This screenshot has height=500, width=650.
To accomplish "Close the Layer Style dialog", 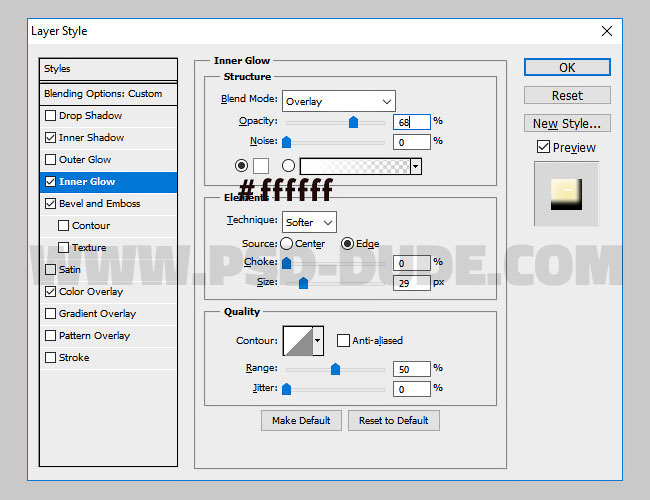I will (607, 31).
